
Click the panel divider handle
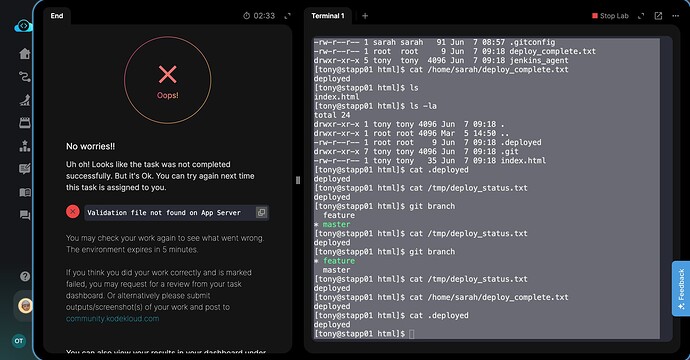[x=298, y=180]
